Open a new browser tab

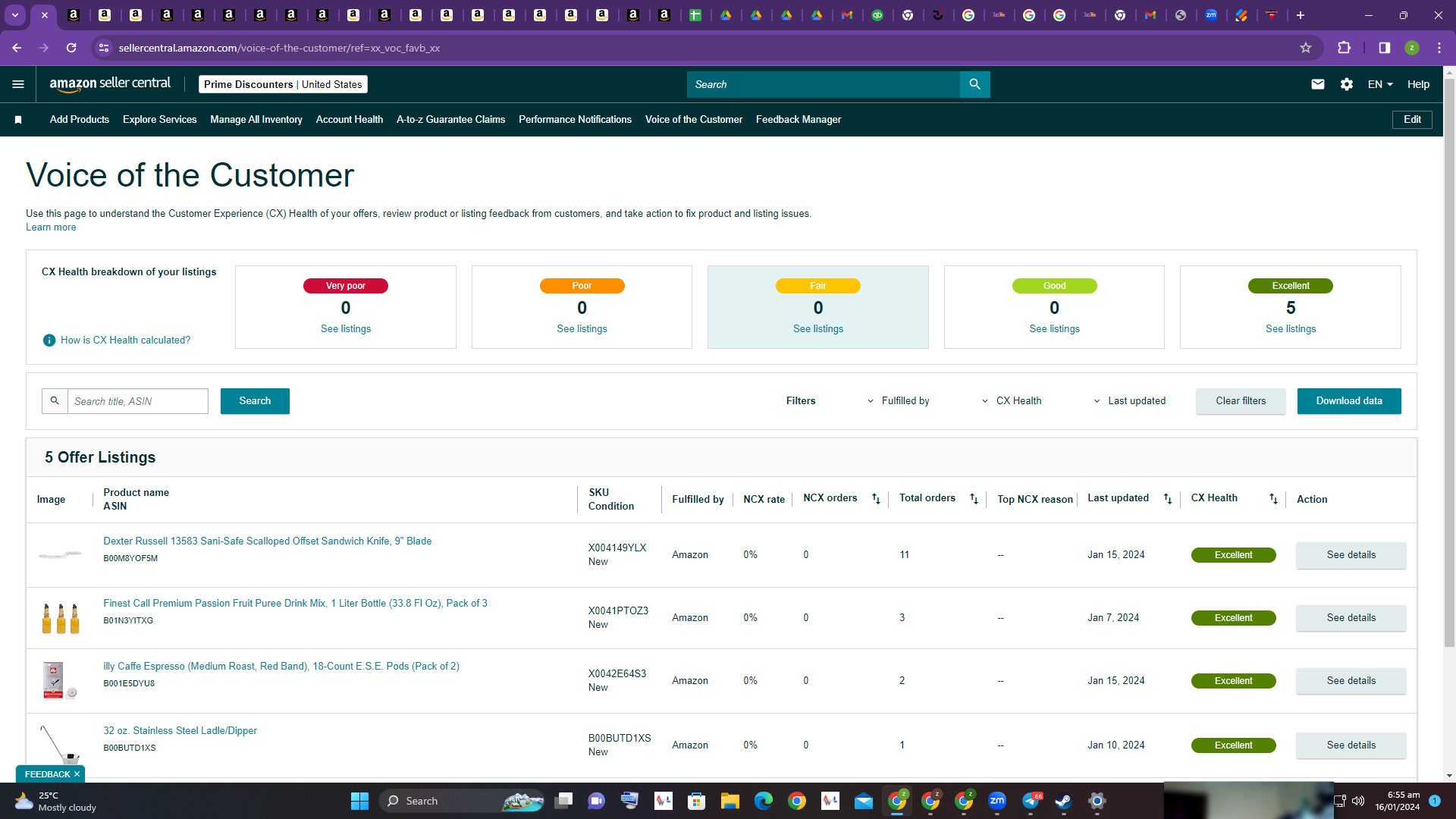pos(1301,15)
